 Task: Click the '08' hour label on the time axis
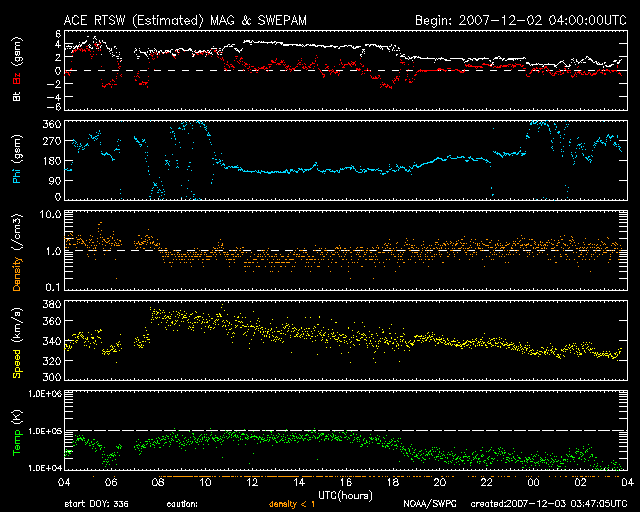click(158, 483)
